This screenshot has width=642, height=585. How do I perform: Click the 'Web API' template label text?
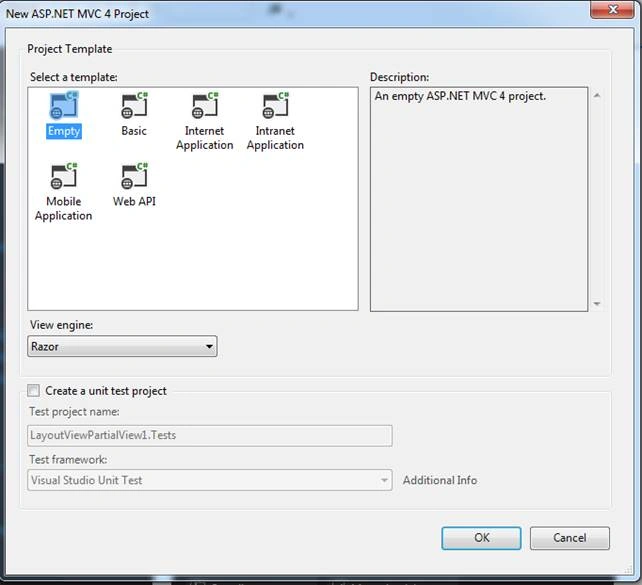pos(134,201)
